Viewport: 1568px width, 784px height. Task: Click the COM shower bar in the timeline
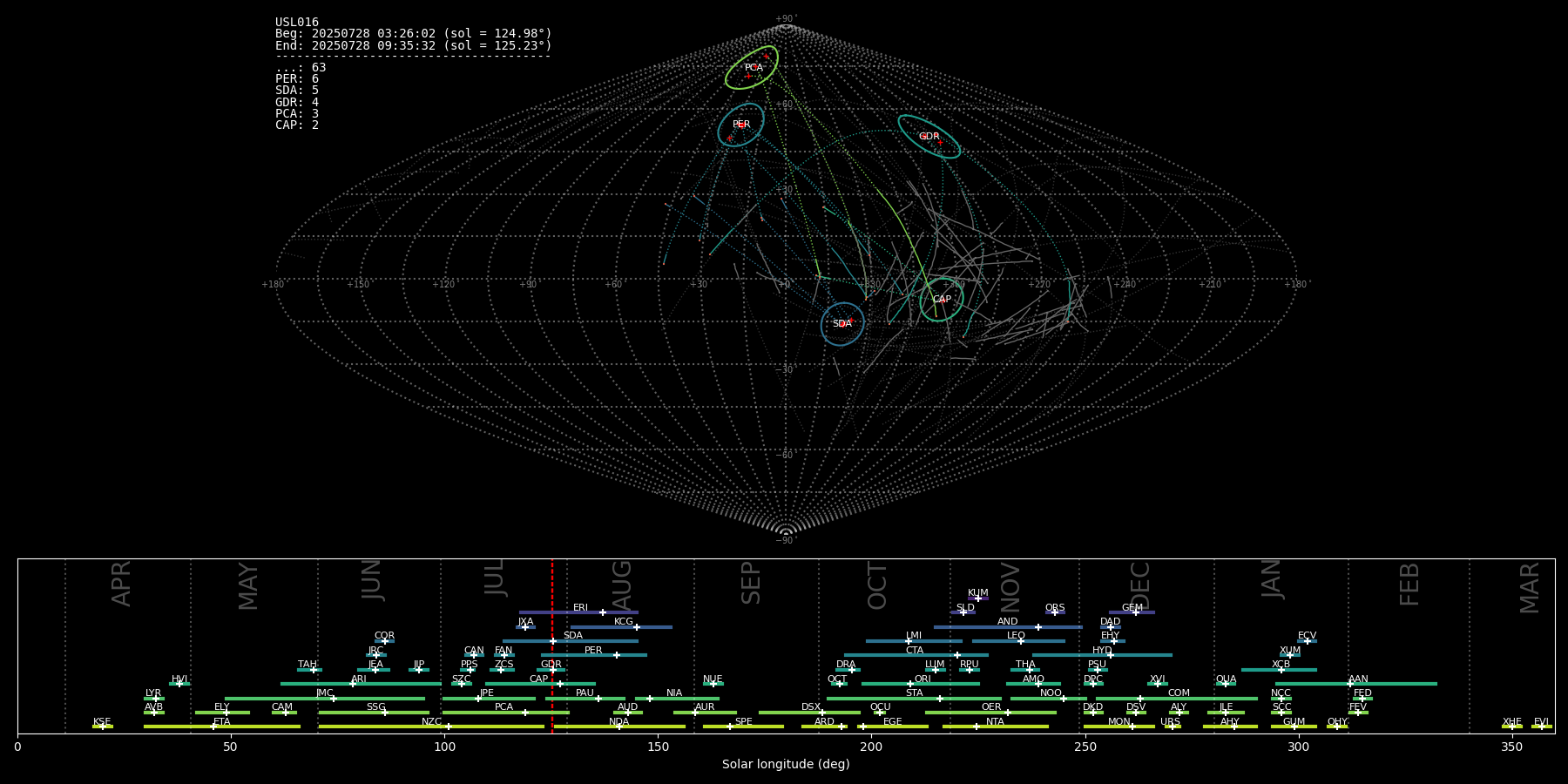pyautogui.click(x=1177, y=699)
